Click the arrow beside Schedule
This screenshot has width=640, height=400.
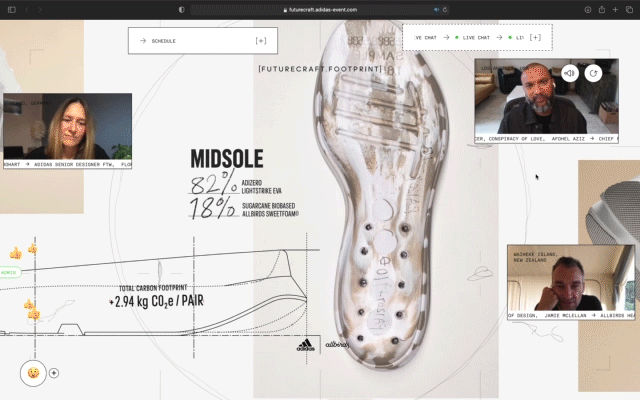coord(143,41)
